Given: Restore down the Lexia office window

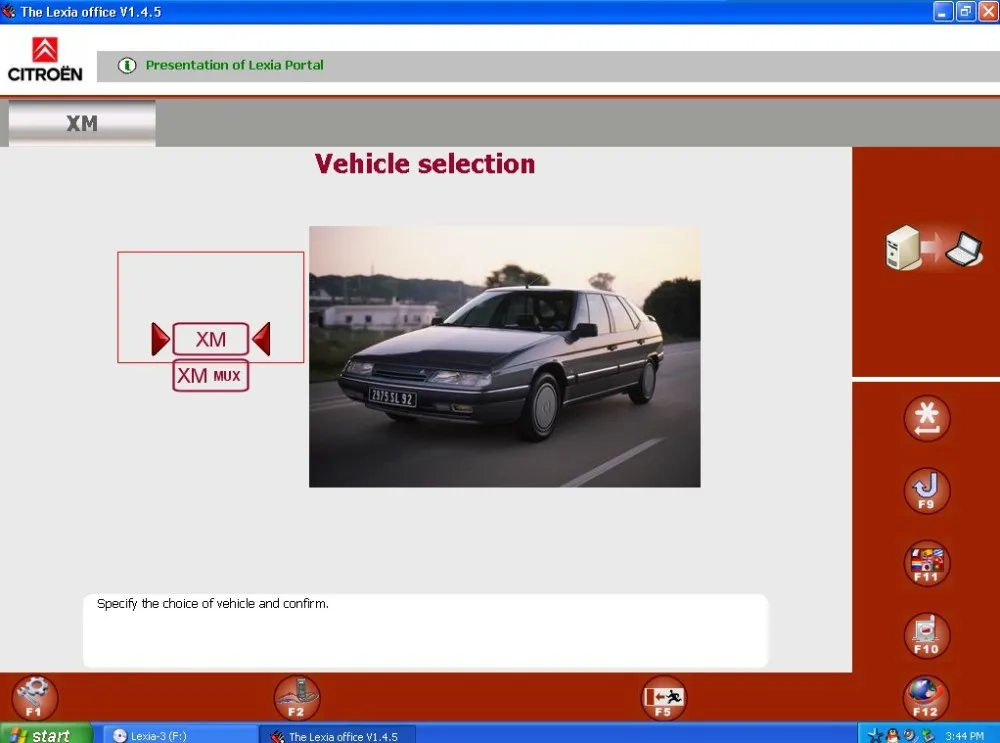Looking at the screenshot, I should tap(966, 11).
